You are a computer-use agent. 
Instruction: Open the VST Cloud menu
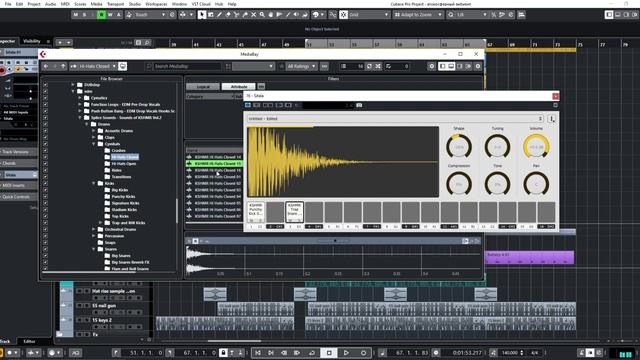pyautogui.click(x=201, y=4)
